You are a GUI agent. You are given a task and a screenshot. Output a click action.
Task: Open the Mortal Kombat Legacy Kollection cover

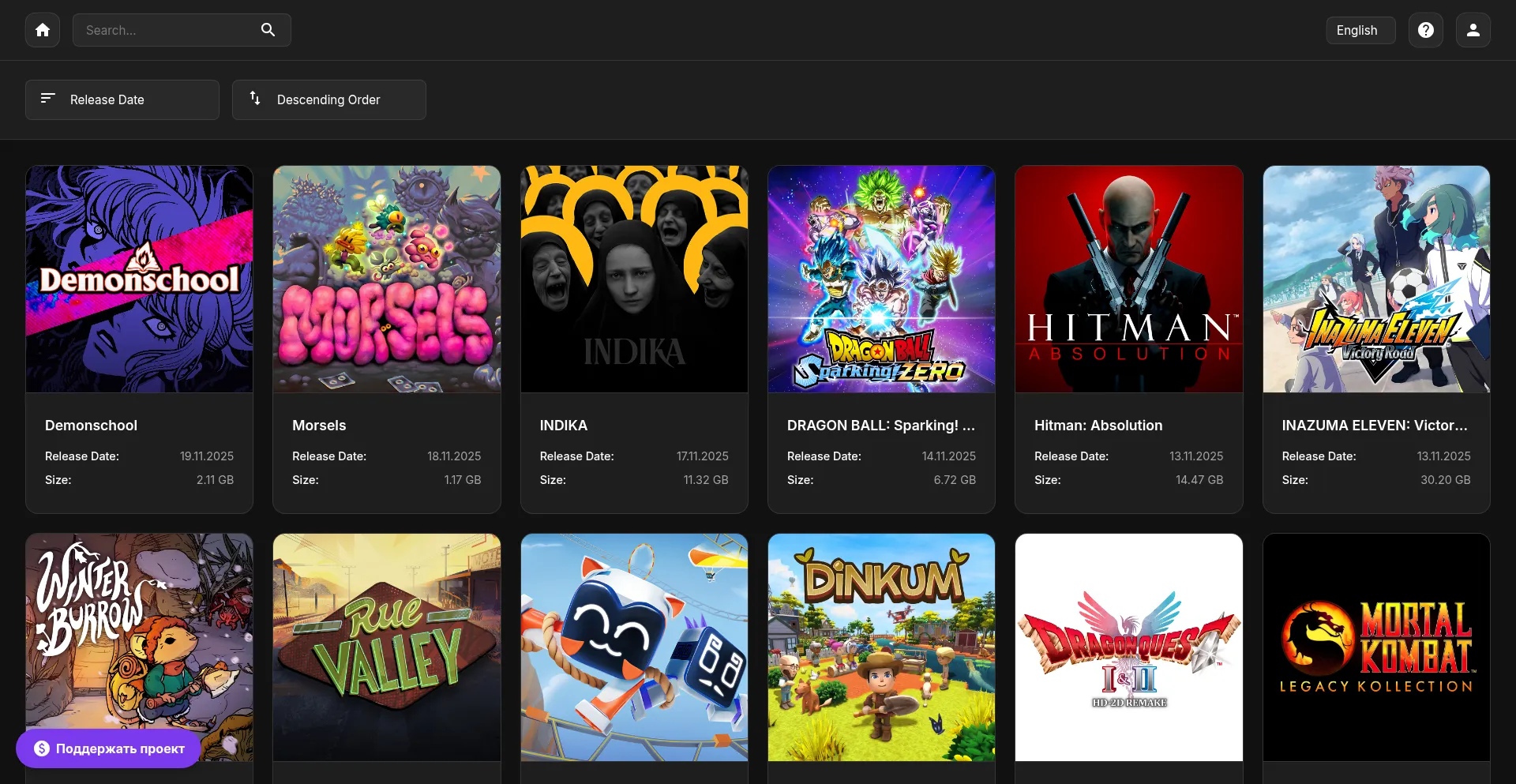1375,647
